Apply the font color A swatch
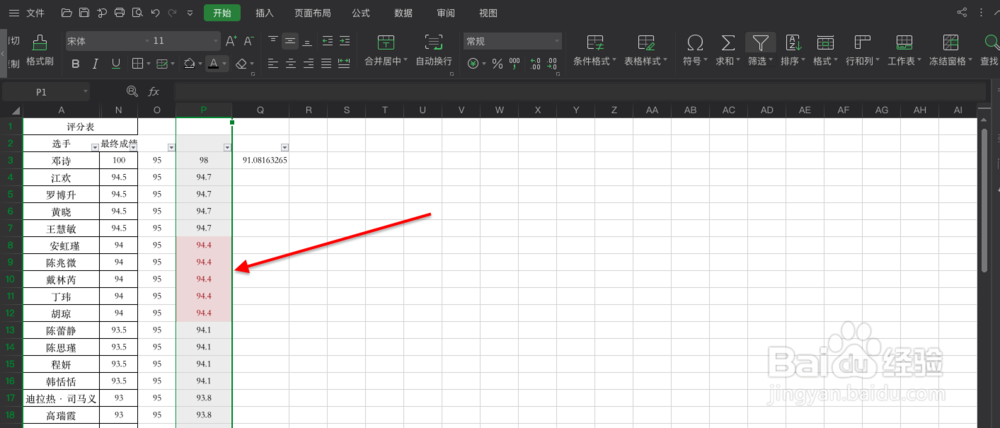This screenshot has width=1000, height=428. tap(214, 64)
